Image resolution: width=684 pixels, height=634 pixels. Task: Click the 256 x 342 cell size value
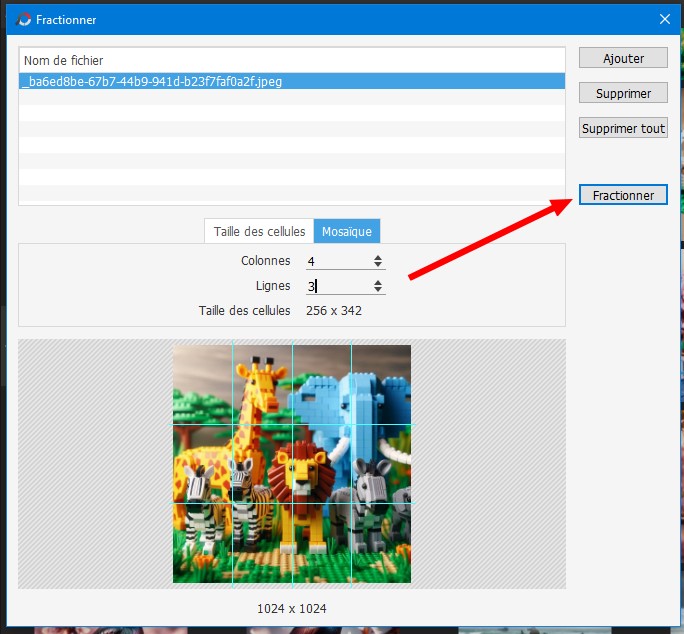pyautogui.click(x=334, y=311)
